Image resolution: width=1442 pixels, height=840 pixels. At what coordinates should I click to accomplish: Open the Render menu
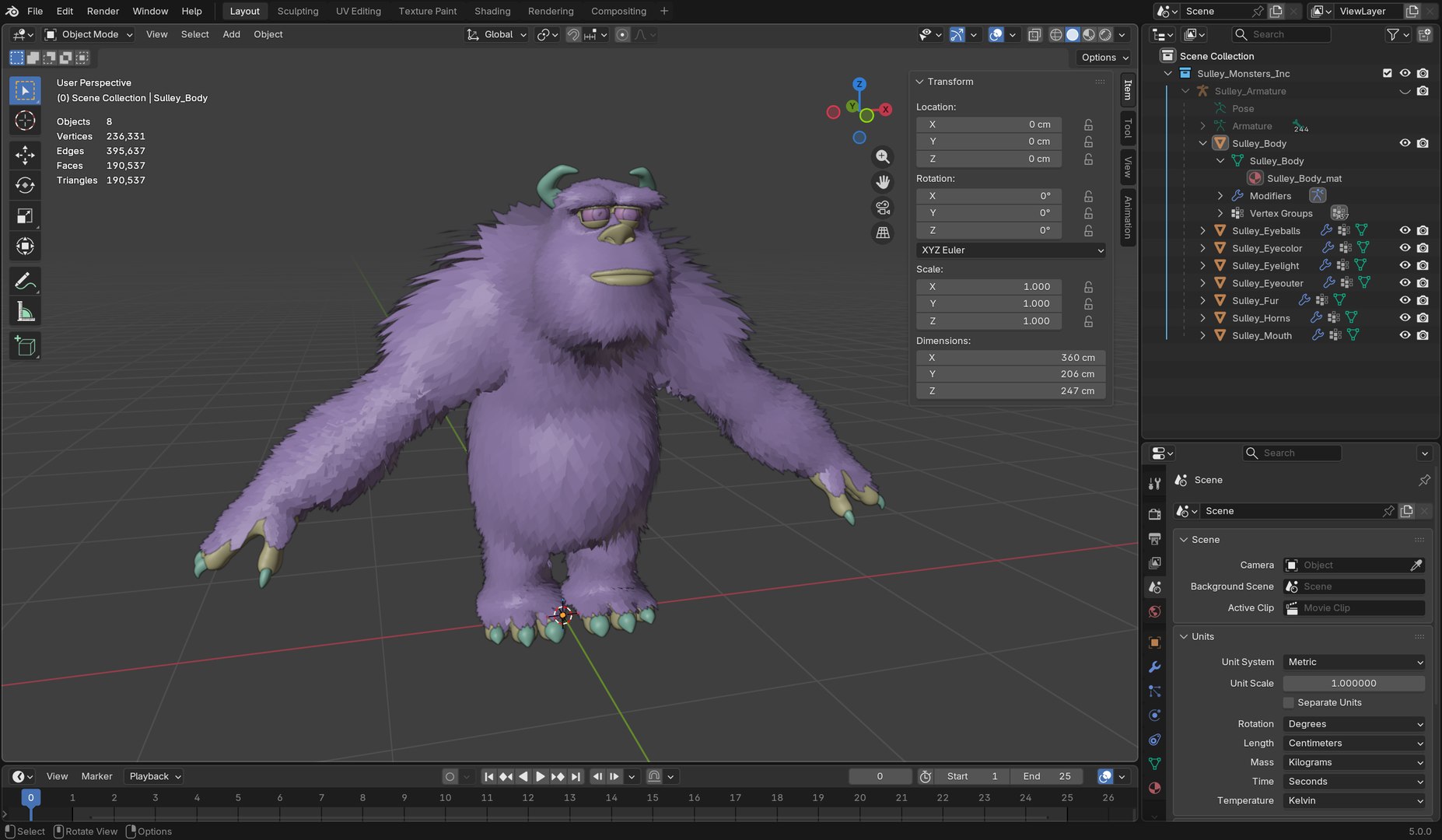point(103,11)
